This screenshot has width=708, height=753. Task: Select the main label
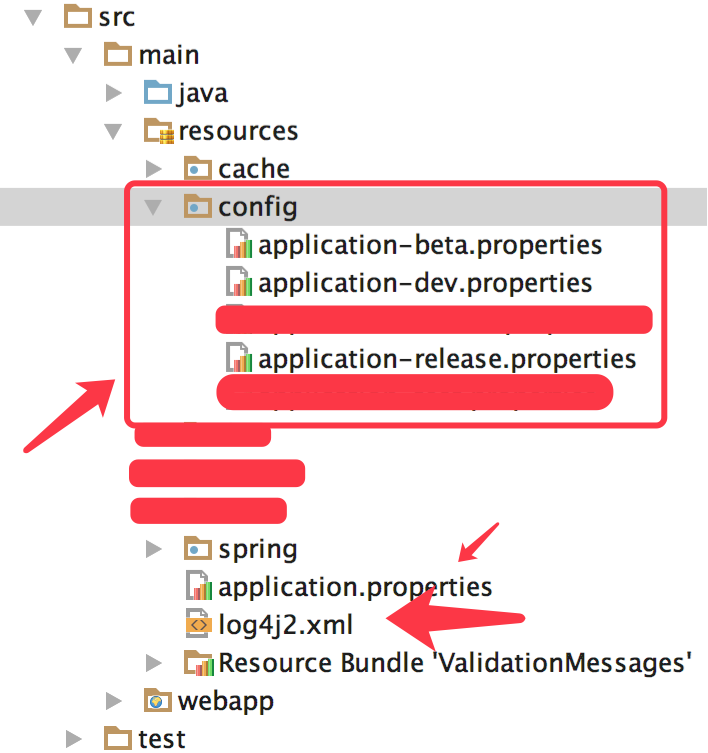tap(169, 55)
